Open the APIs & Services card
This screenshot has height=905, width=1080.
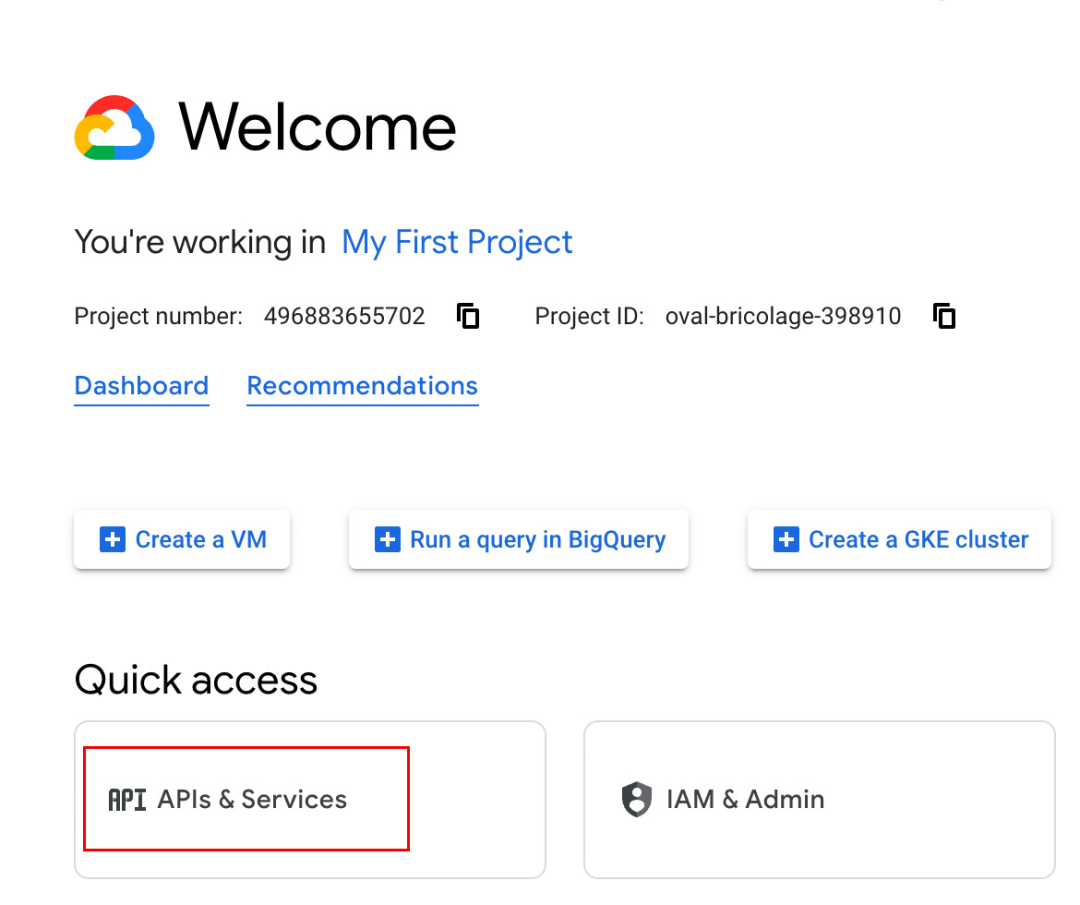click(310, 800)
